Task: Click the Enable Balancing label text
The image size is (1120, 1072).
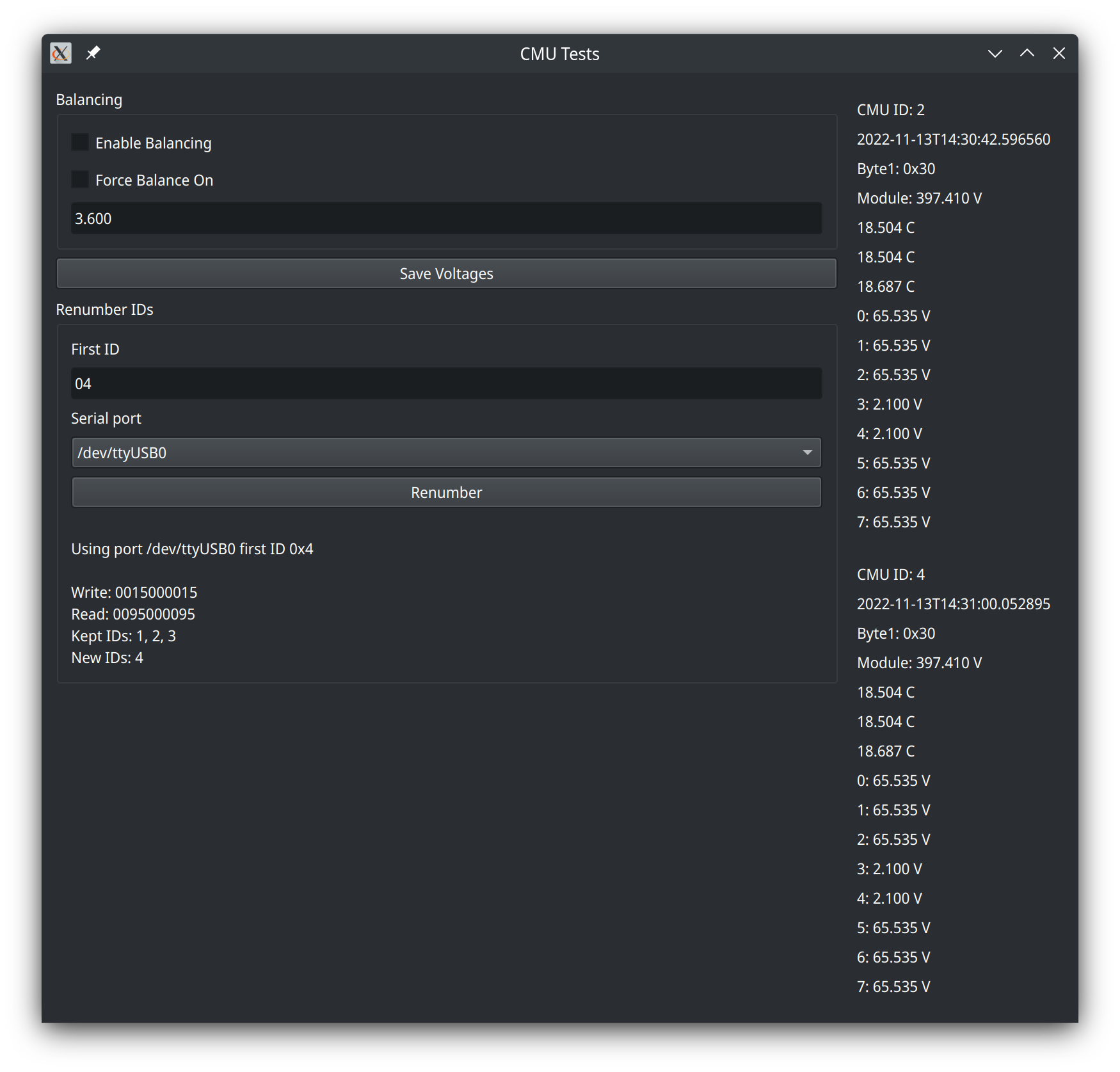Action: [153, 143]
